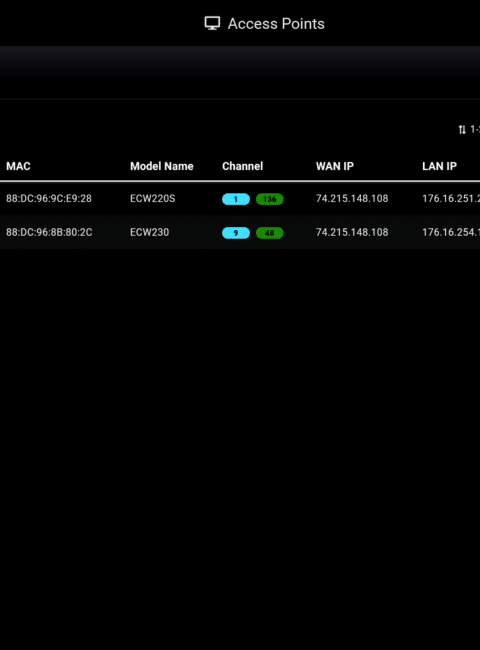Click LAN IP starting 176.16.254
This screenshot has width=480, height=650.
click(451, 232)
